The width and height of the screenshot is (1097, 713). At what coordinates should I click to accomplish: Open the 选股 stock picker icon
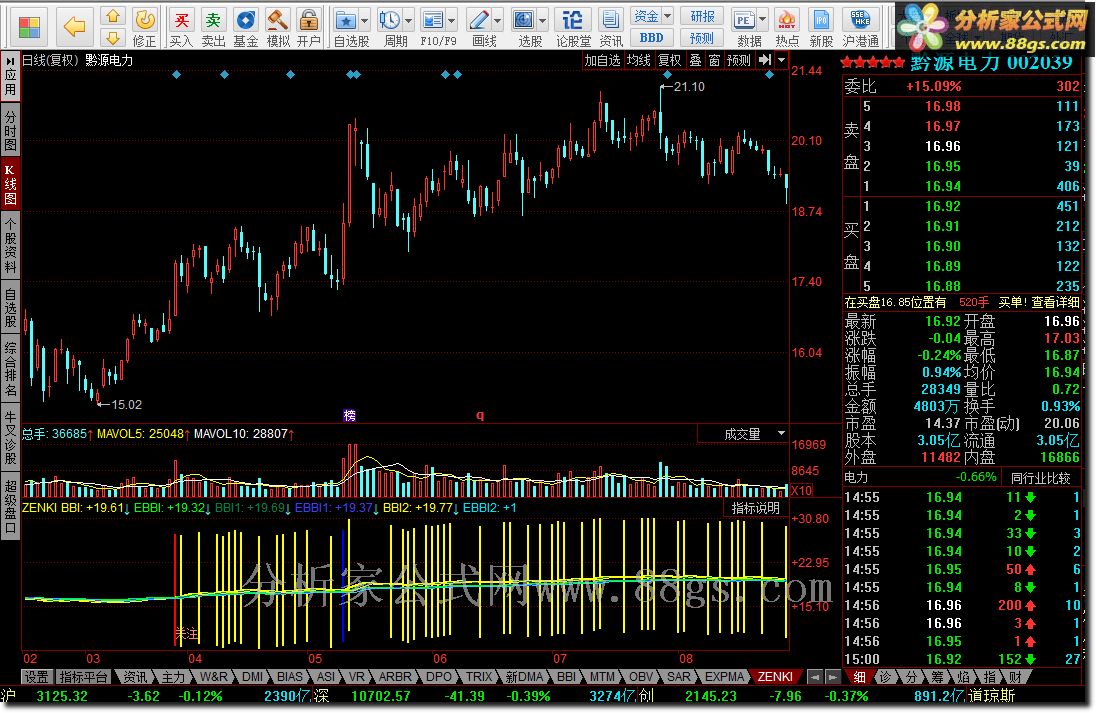coord(523,20)
